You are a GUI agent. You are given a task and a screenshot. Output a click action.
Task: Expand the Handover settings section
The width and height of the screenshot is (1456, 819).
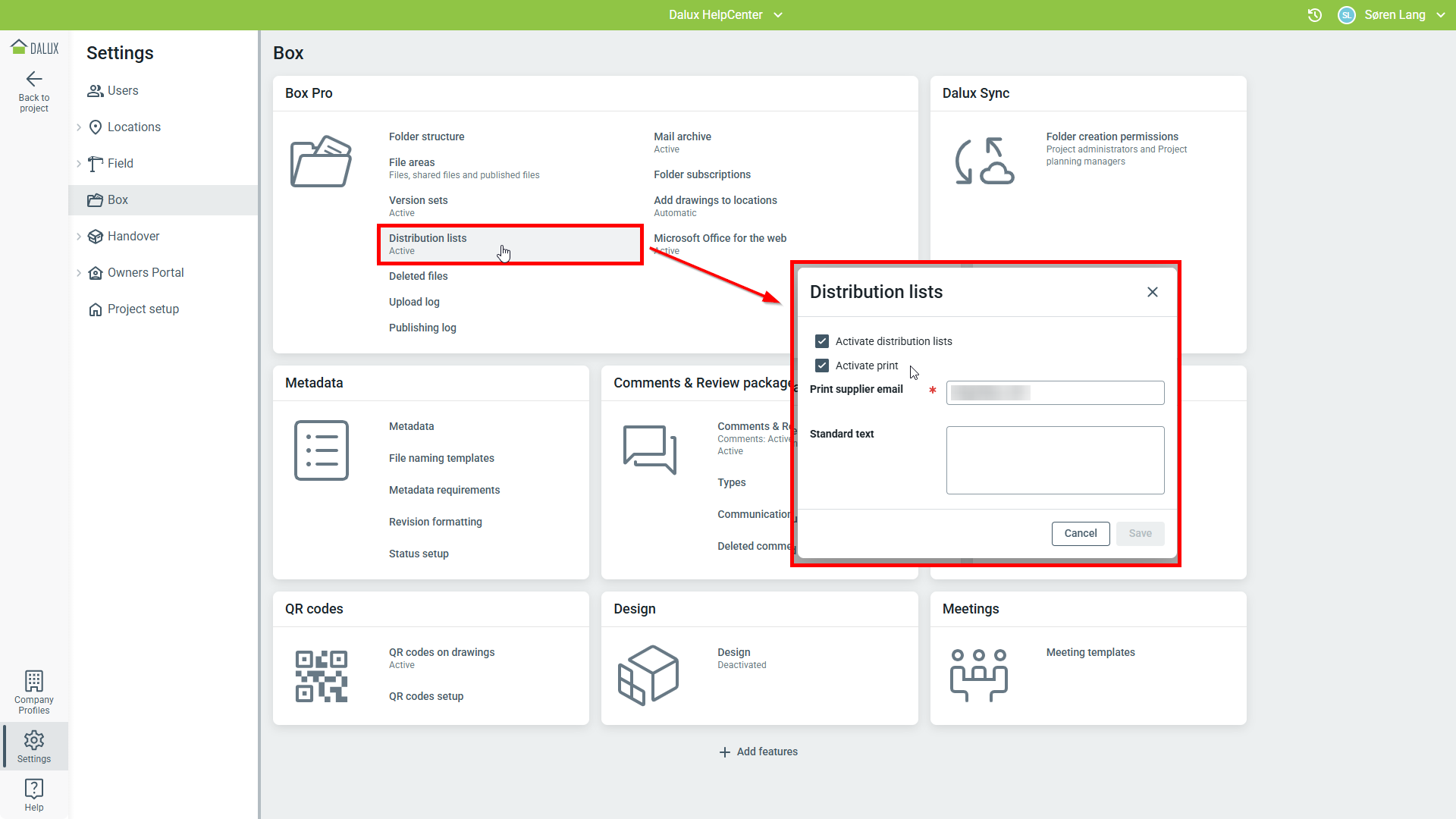click(x=79, y=237)
